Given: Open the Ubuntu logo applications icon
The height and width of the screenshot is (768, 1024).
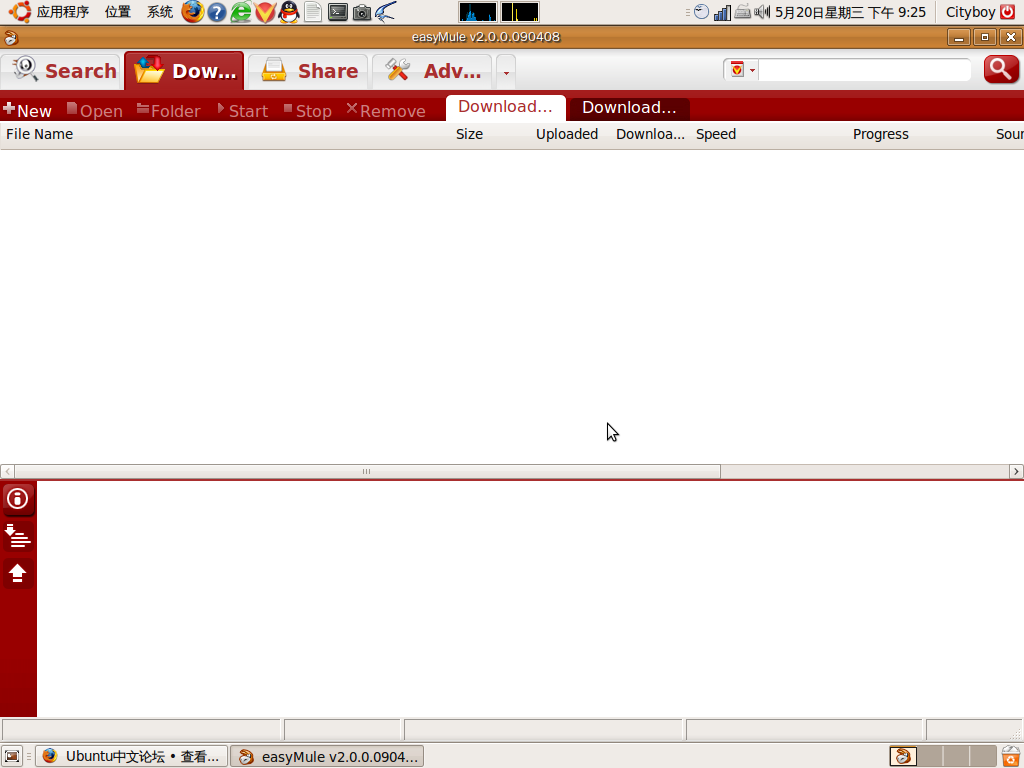Looking at the screenshot, I should [20, 12].
